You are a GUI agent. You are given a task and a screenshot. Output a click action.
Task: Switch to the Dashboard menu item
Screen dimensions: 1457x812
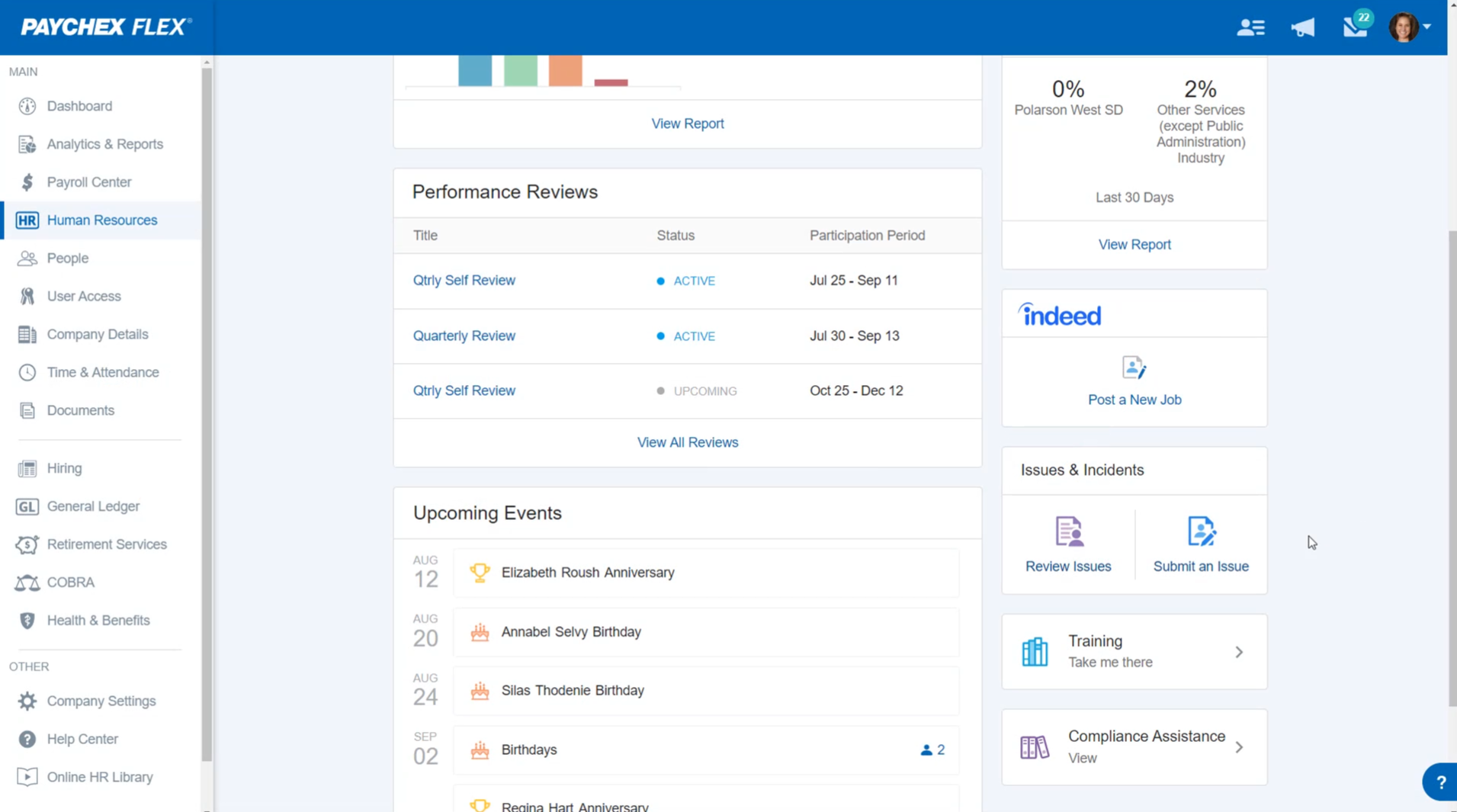pos(80,106)
